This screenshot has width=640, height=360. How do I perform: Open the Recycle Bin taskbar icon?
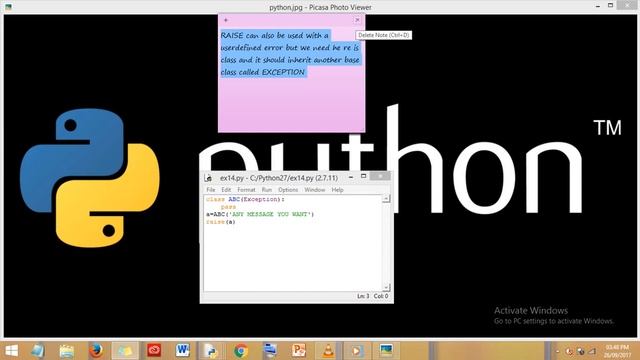(38, 351)
